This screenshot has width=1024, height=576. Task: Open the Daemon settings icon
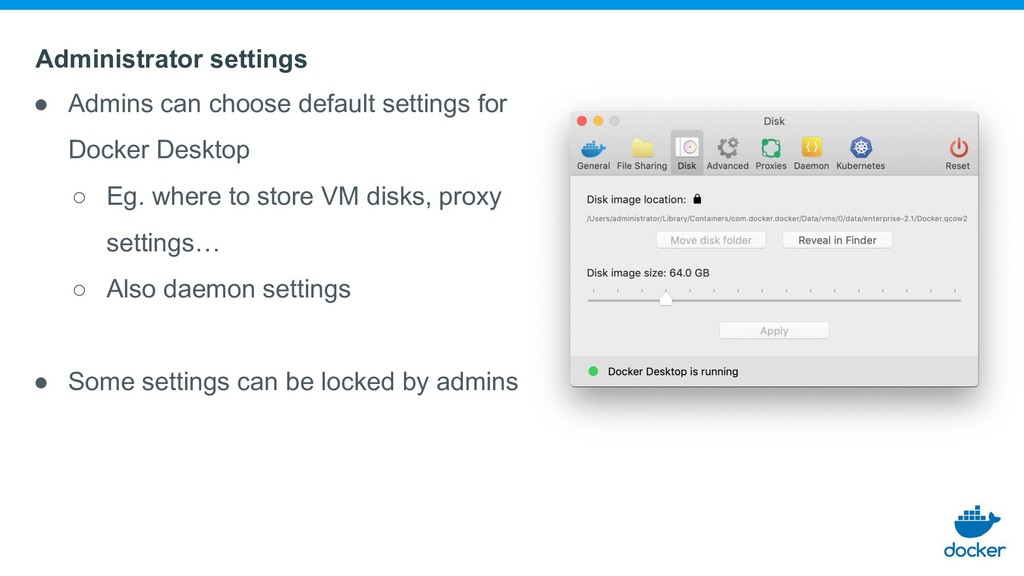(811, 147)
